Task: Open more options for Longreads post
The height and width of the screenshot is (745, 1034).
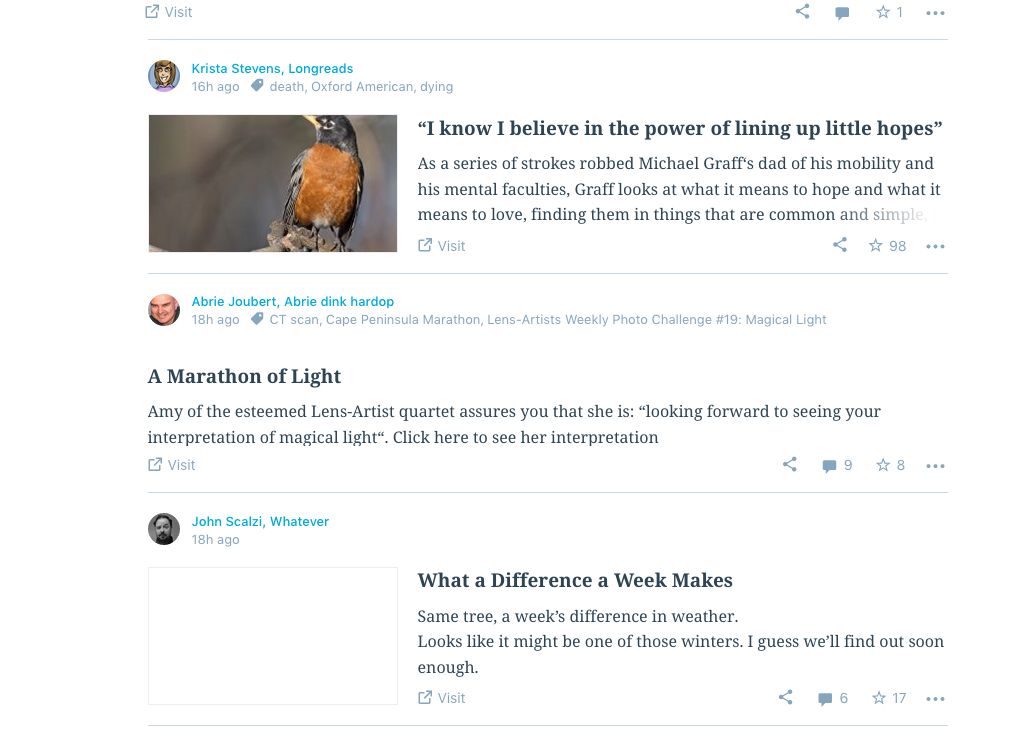Action: tap(935, 246)
